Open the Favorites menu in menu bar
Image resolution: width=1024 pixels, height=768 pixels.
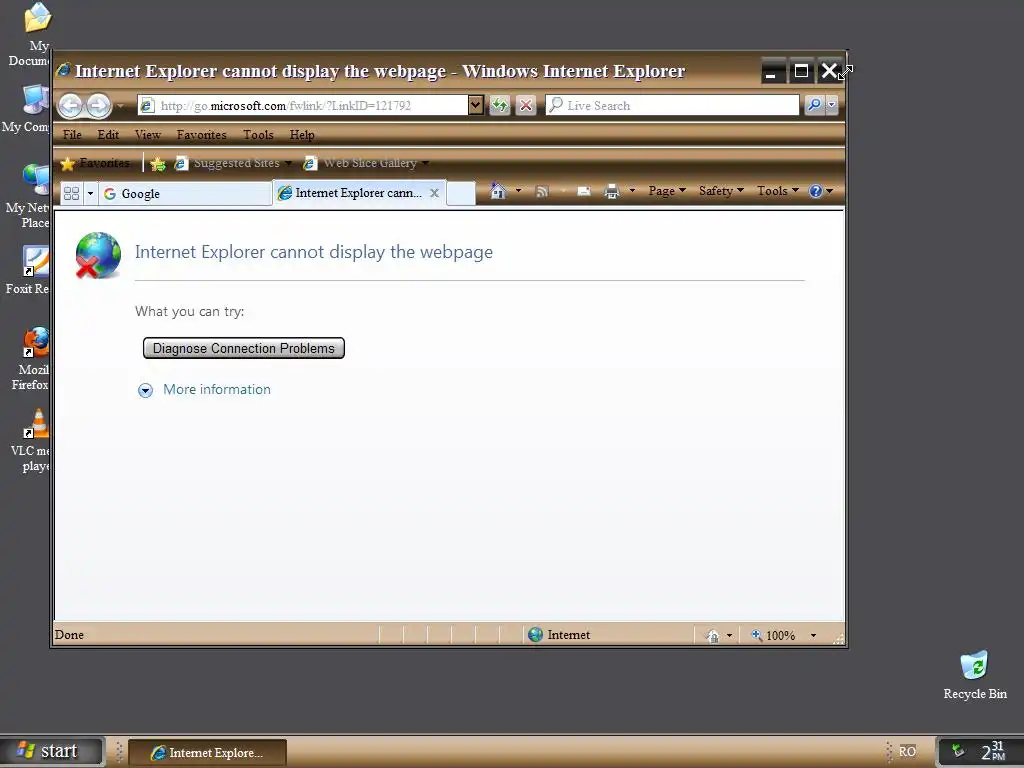pyautogui.click(x=201, y=135)
